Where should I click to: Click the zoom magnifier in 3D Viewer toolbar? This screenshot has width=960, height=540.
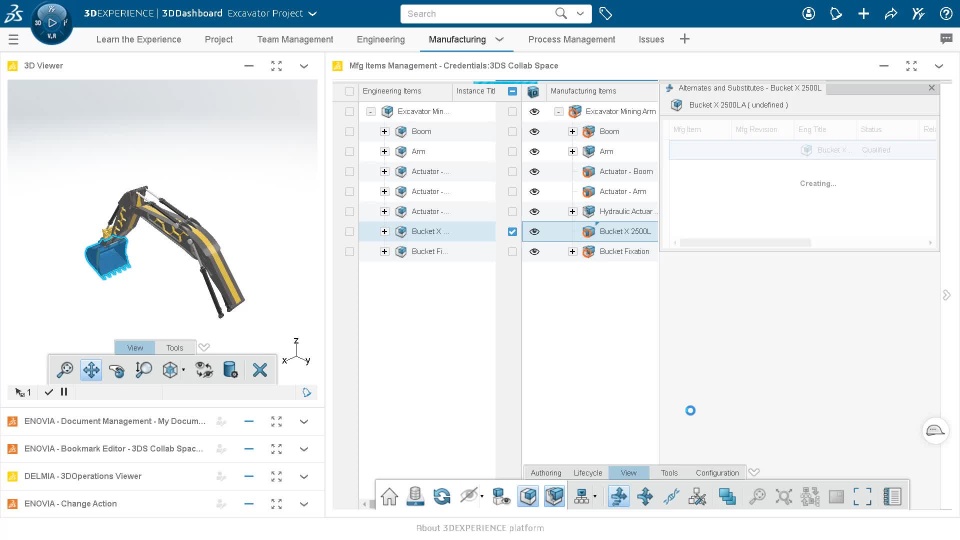64,370
